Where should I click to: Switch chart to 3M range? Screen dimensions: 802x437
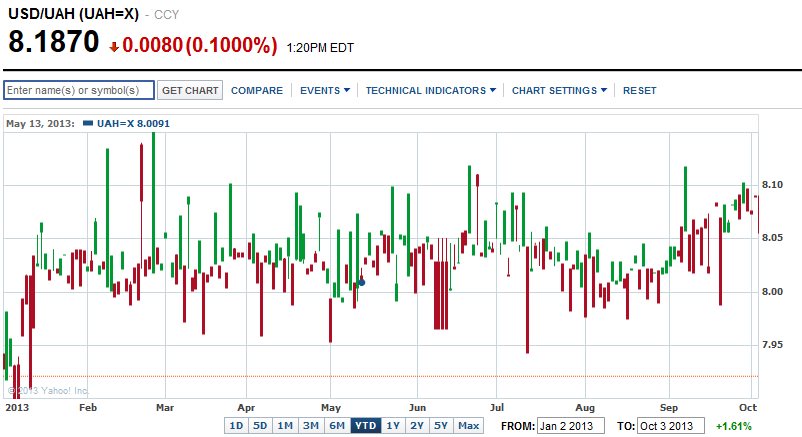coord(311,426)
